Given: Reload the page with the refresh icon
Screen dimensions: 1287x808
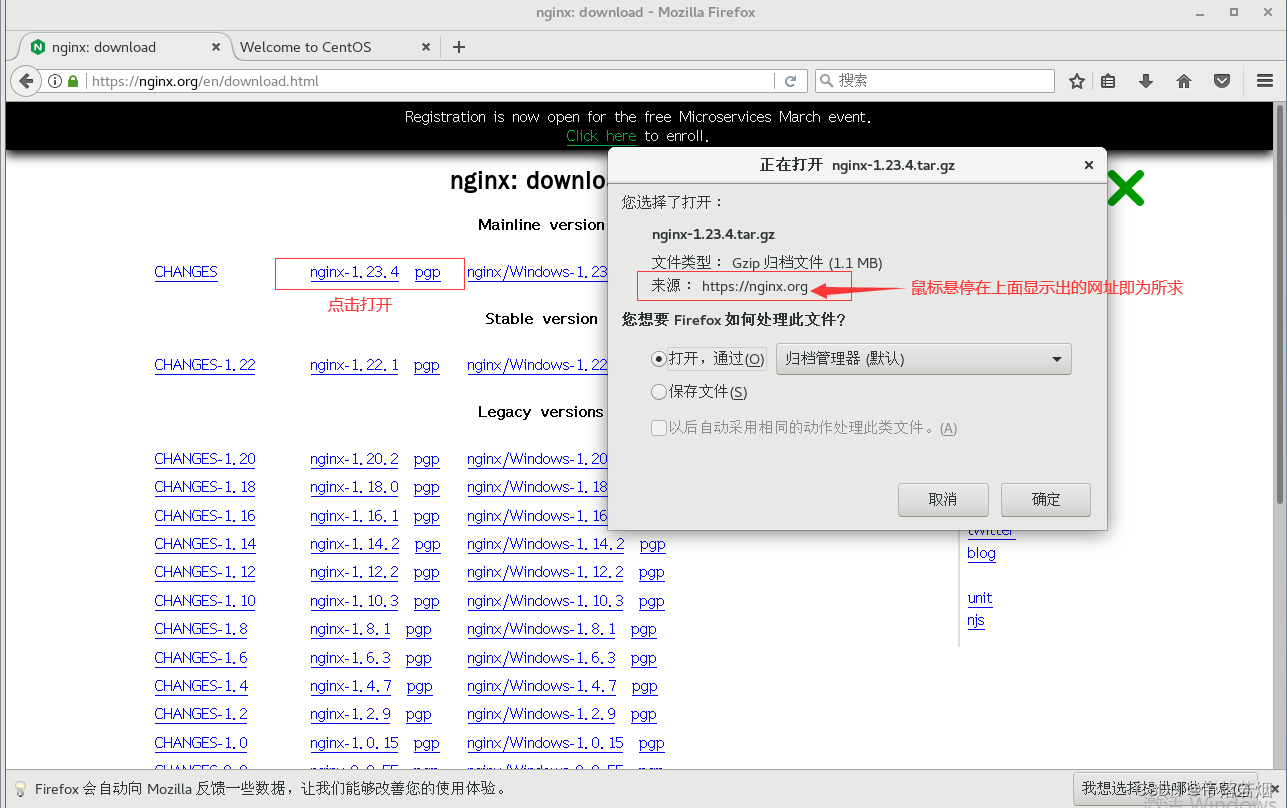Looking at the screenshot, I should click(x=790, y=81).
